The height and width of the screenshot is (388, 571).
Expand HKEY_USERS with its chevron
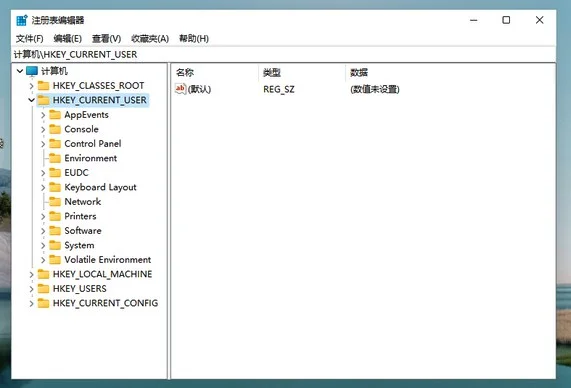32,289
